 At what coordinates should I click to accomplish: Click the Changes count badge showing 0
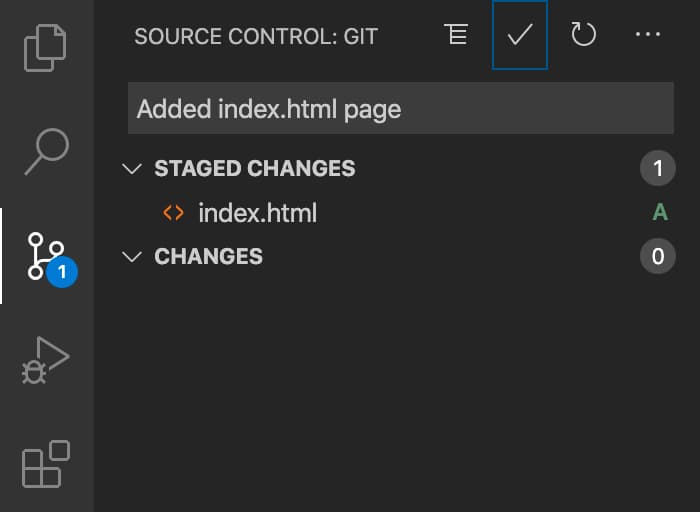pos(658,256)
